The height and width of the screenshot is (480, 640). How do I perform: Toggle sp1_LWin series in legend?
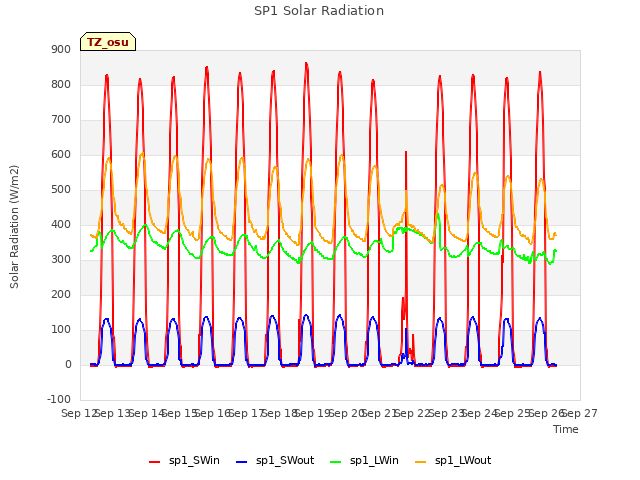(364, 461)
